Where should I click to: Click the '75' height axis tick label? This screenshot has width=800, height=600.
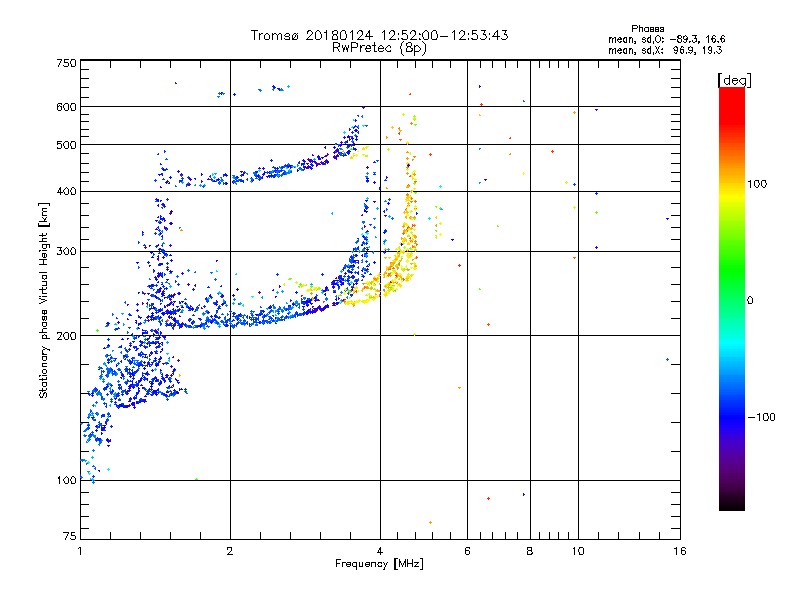click(x=70, y=536)
